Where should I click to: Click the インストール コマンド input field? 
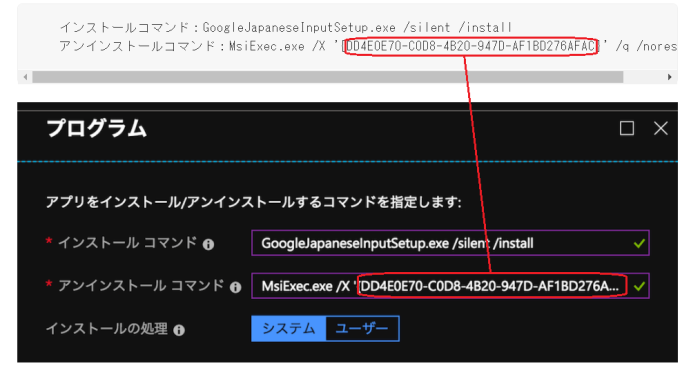(x=450, y=243)
